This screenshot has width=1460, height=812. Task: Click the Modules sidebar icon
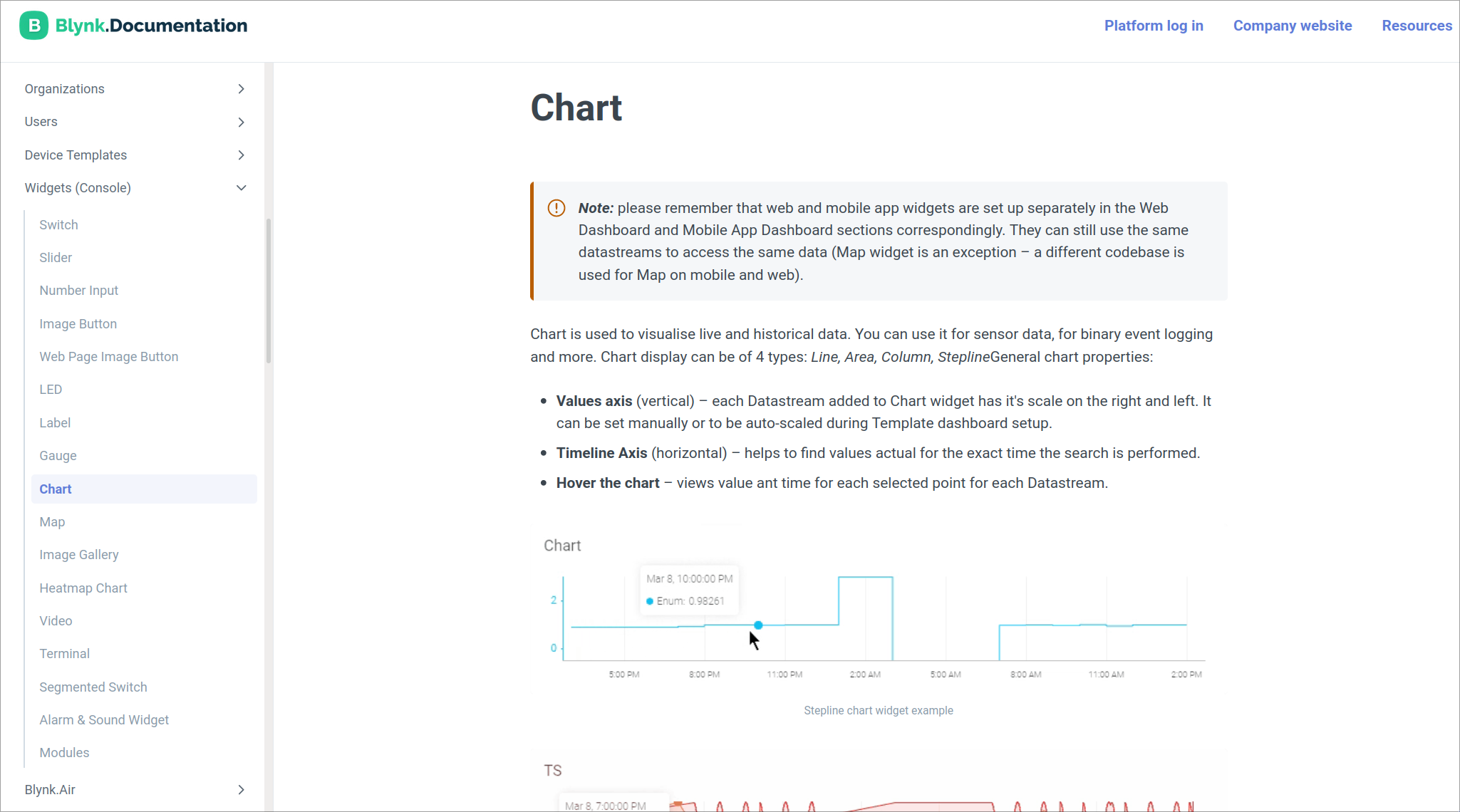click(x=64, y=752)
